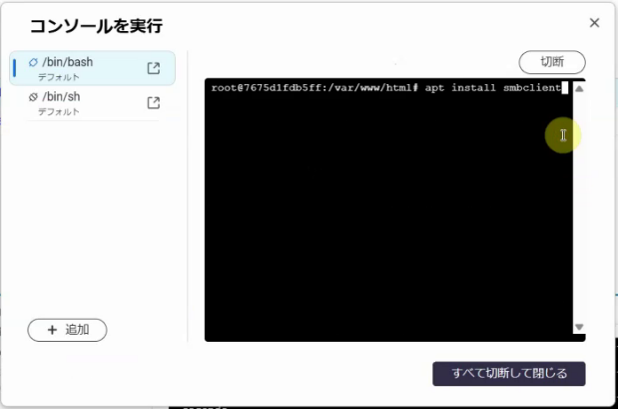Click the connected plug icon beside /bin/bash
The height and width of the screenshot is (409, 618).
(33, 62)
